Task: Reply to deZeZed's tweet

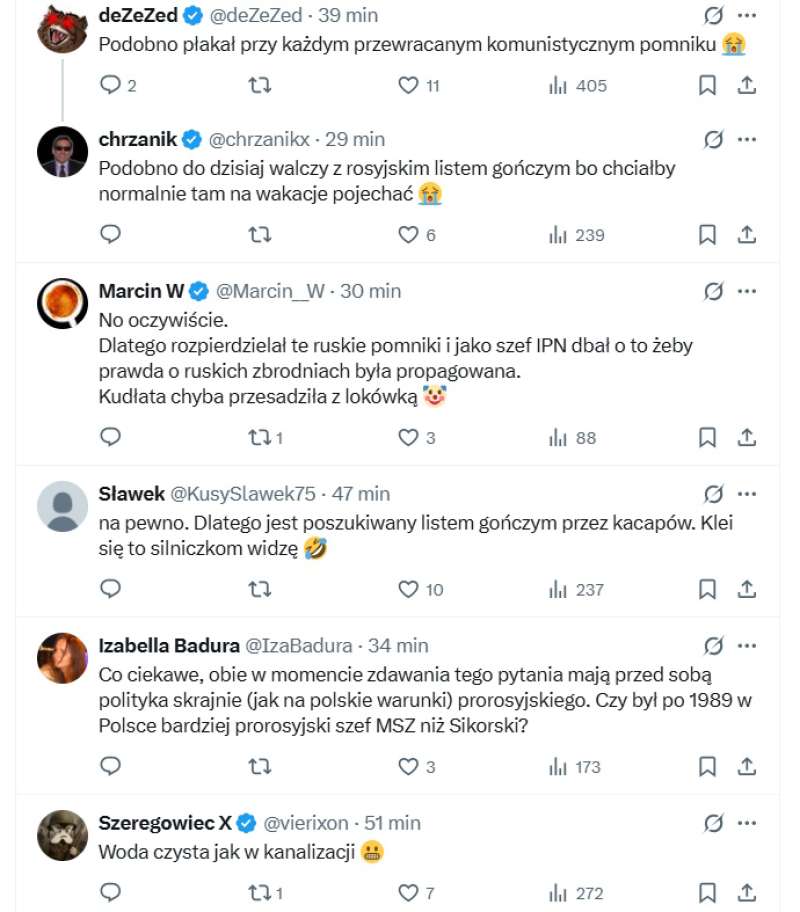Action: 111,86
